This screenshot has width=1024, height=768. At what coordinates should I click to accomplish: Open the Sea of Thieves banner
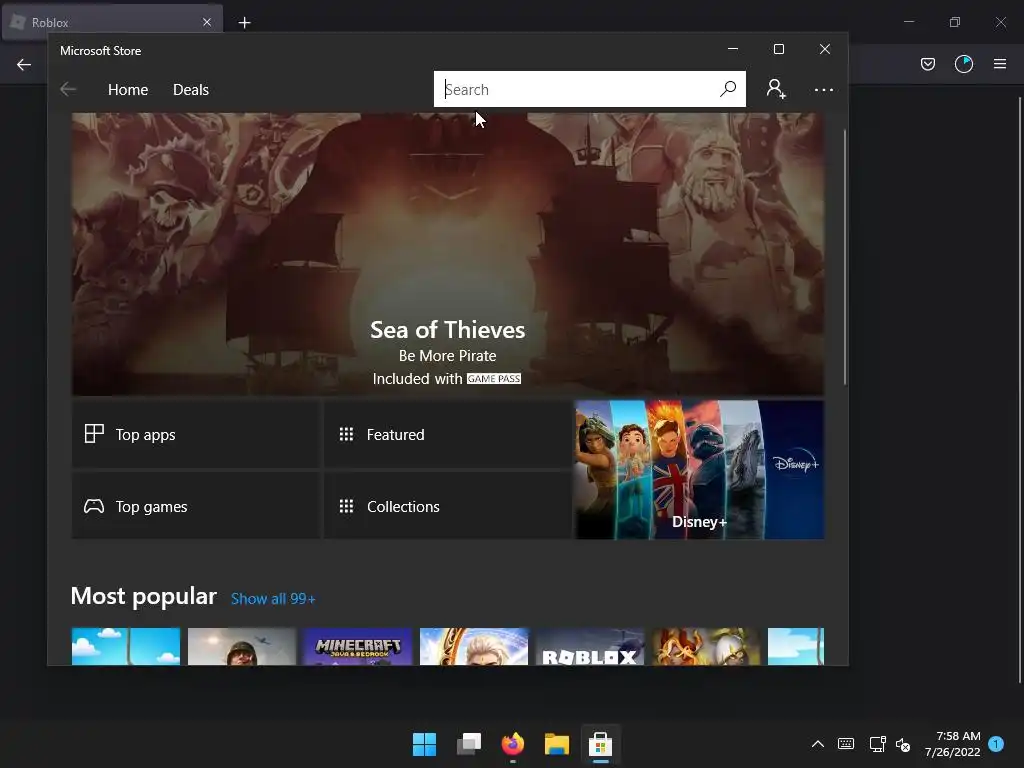point(447,254)
